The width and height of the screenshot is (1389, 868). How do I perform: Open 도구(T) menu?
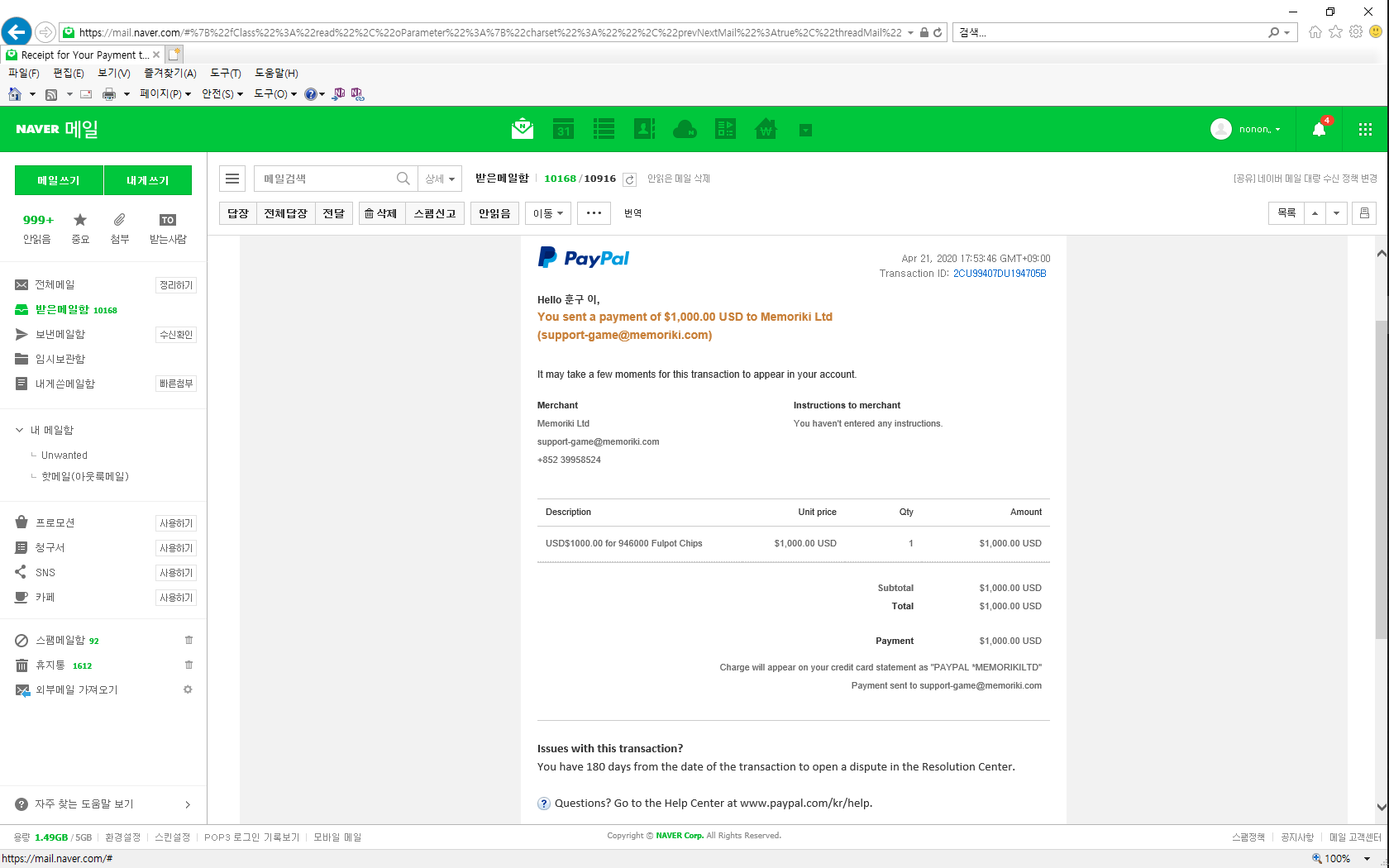click(226, 74)
